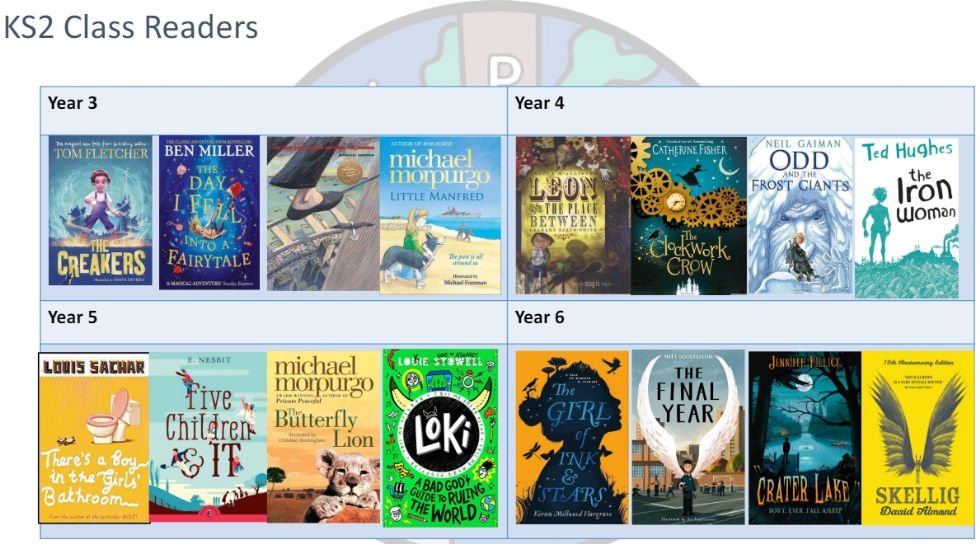Click Odd and the Frost Giants cover
The image size is (980, 544).
tap(801, 216)
